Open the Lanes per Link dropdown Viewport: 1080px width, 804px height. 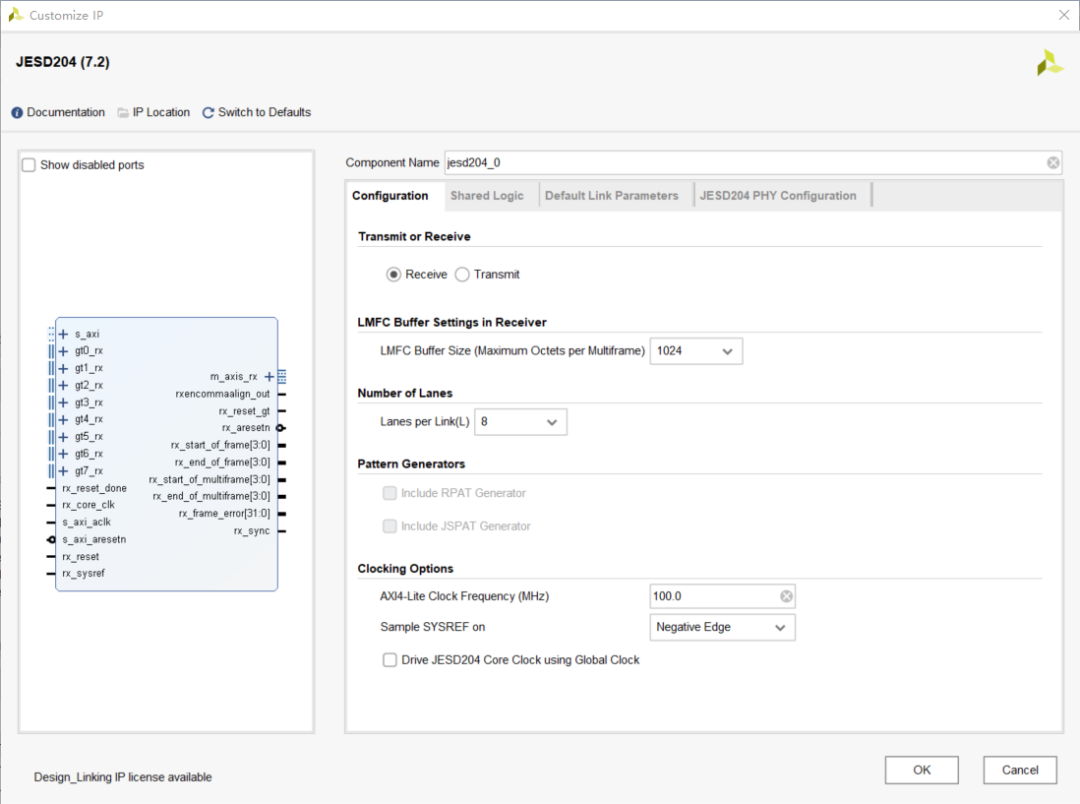[x=521, y=422]
